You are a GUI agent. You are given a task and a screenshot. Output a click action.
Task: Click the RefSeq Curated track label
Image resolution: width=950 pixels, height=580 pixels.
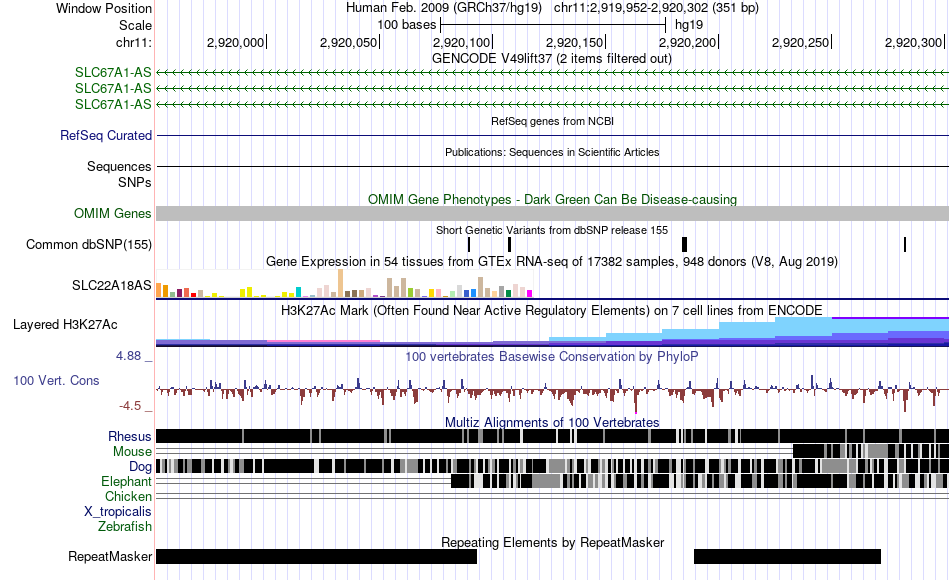[105, 135]
